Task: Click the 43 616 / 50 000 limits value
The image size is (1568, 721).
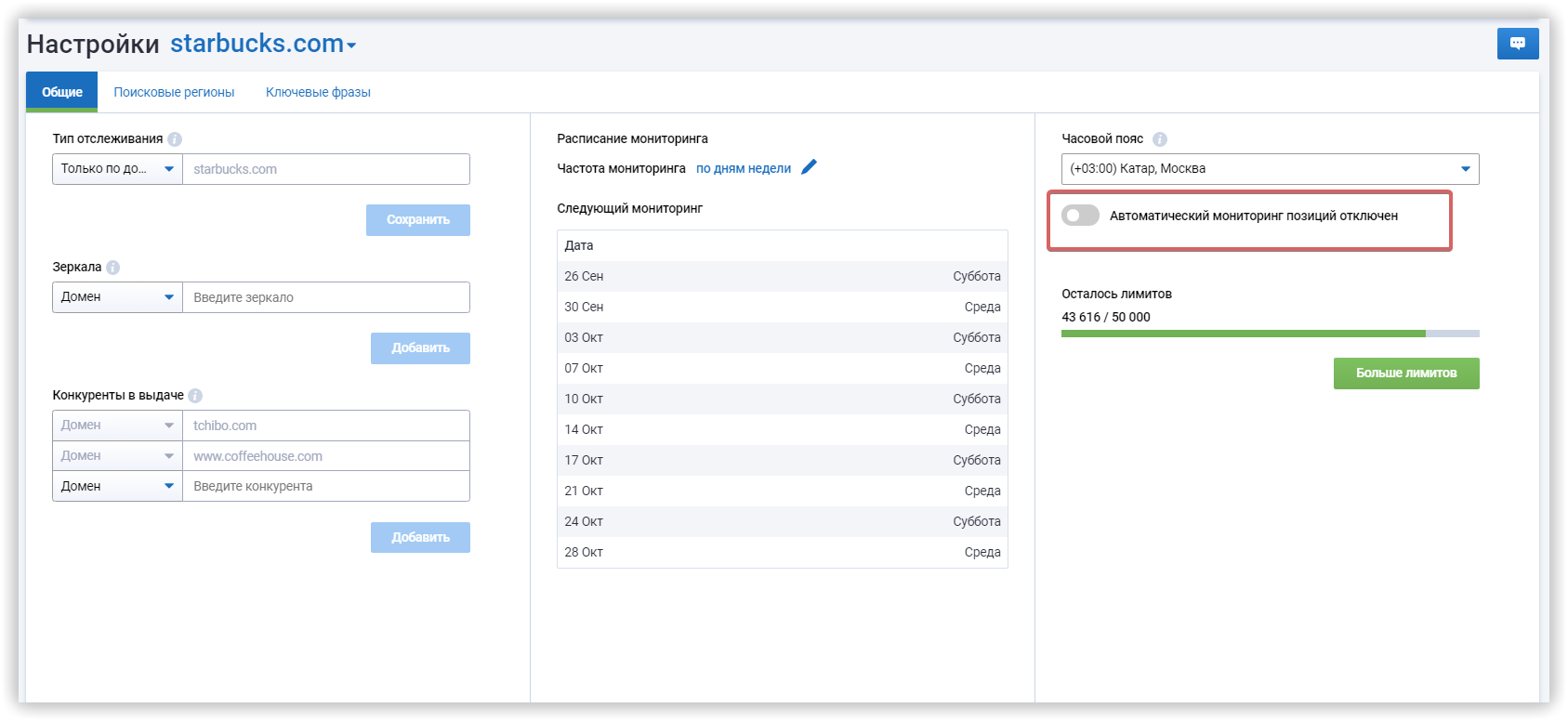Action: click(1106, 317)
